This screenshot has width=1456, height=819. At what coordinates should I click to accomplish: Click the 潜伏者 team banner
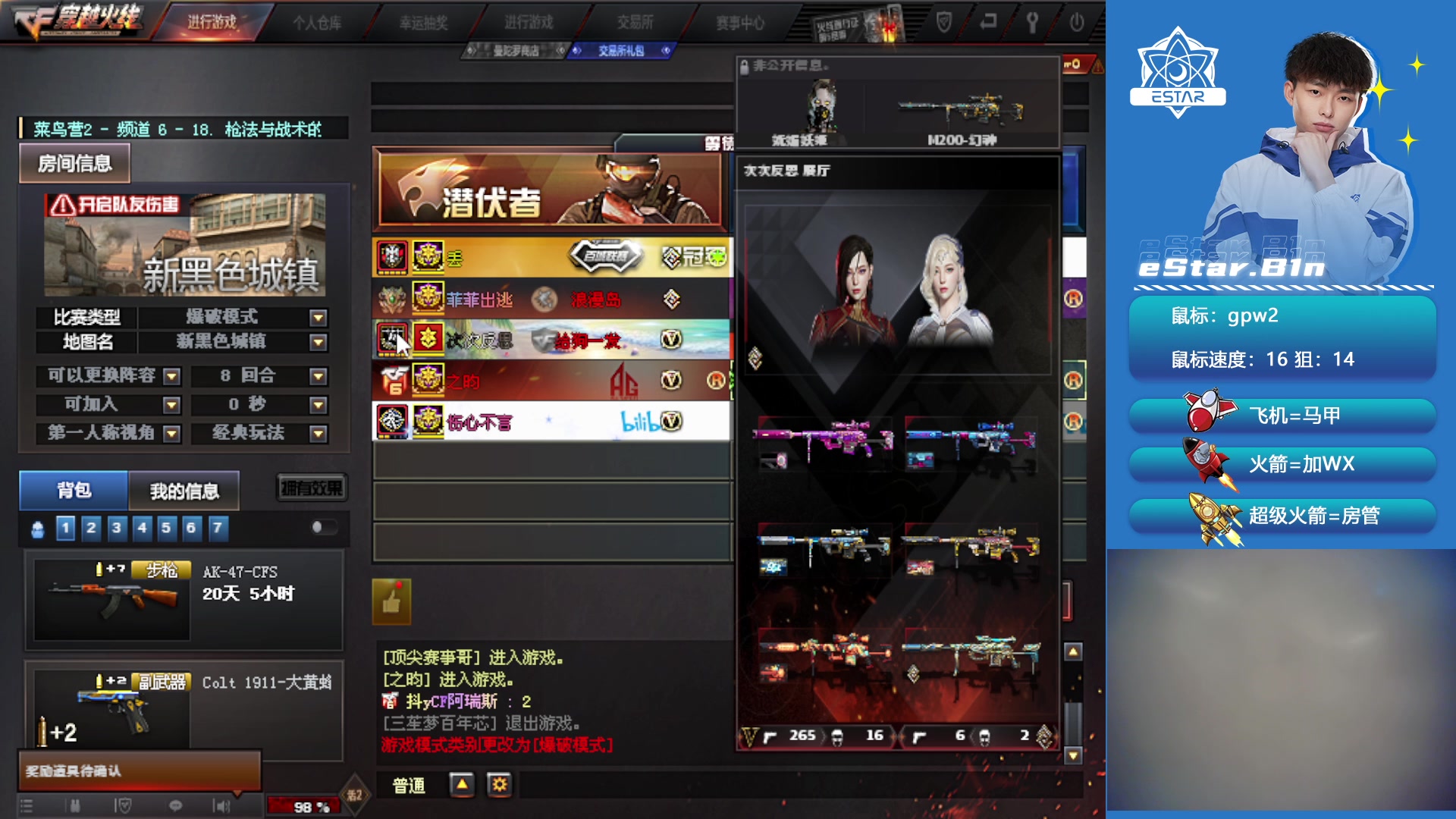[551, 190]
